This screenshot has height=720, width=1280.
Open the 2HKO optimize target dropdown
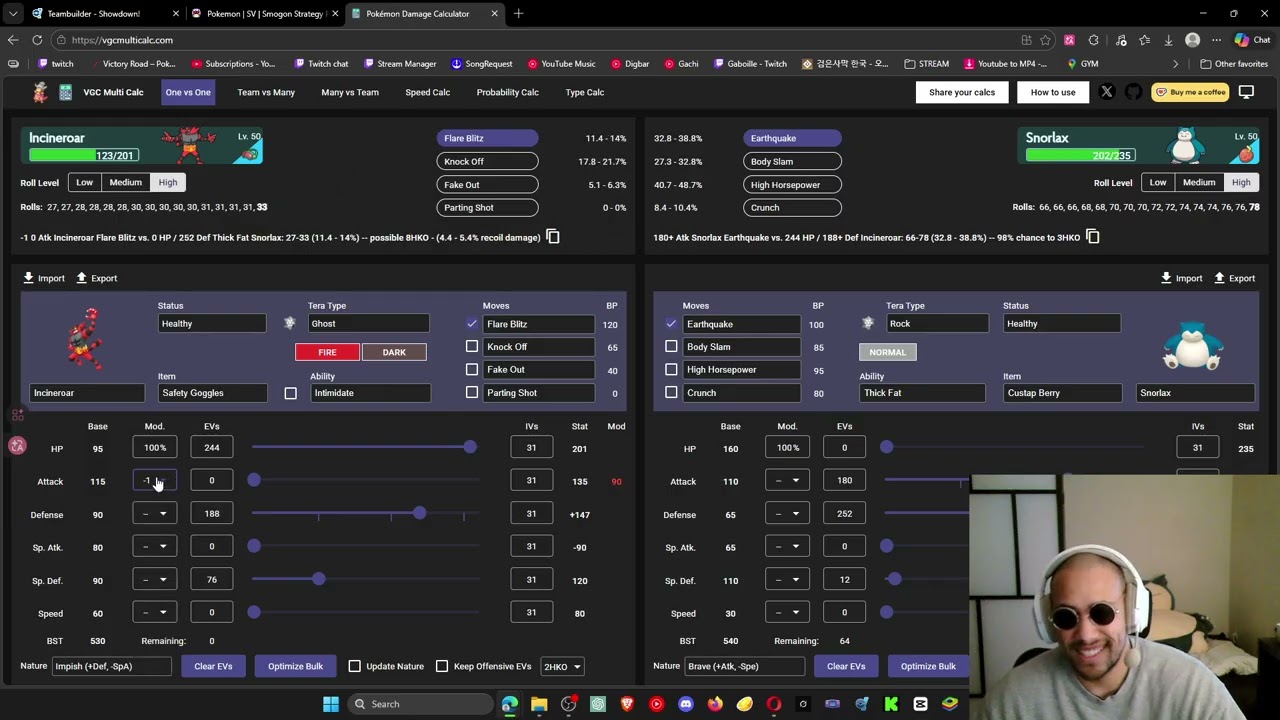[562, 666]
